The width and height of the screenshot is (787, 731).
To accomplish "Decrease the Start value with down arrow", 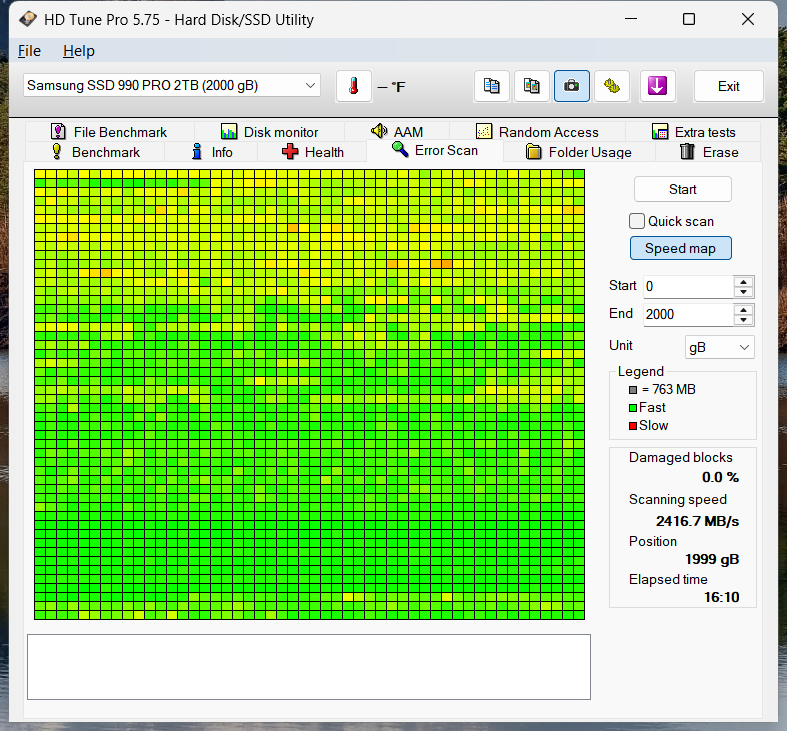I will (743, 292).
